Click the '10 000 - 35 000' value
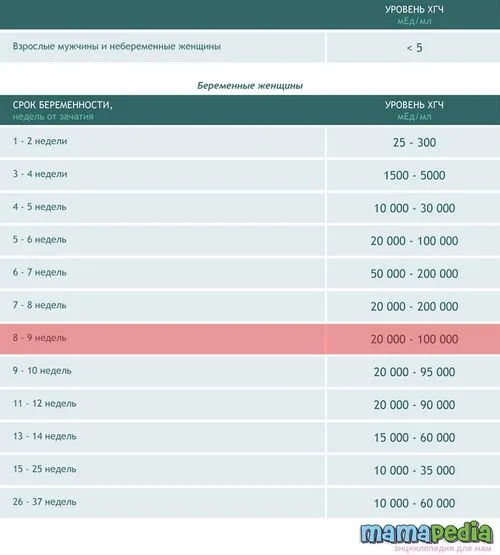The width and height of the screenshot is (500, 555). [414, 470]
